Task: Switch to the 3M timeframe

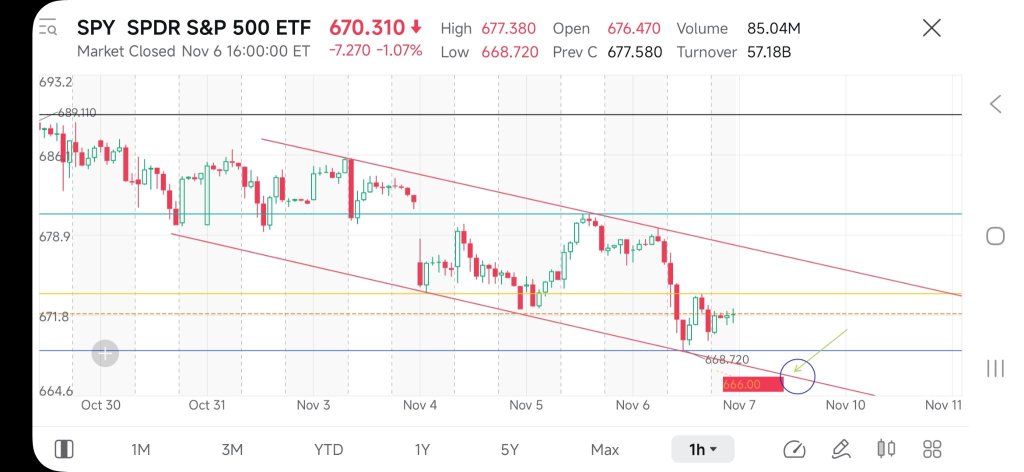Action: coord(232,449)
